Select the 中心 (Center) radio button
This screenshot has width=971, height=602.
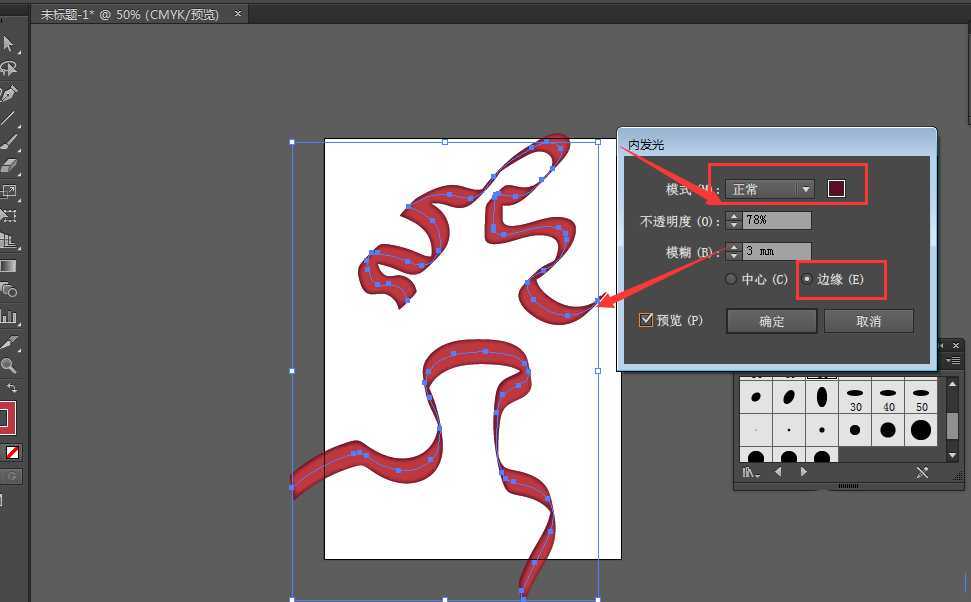pos(731,279)
